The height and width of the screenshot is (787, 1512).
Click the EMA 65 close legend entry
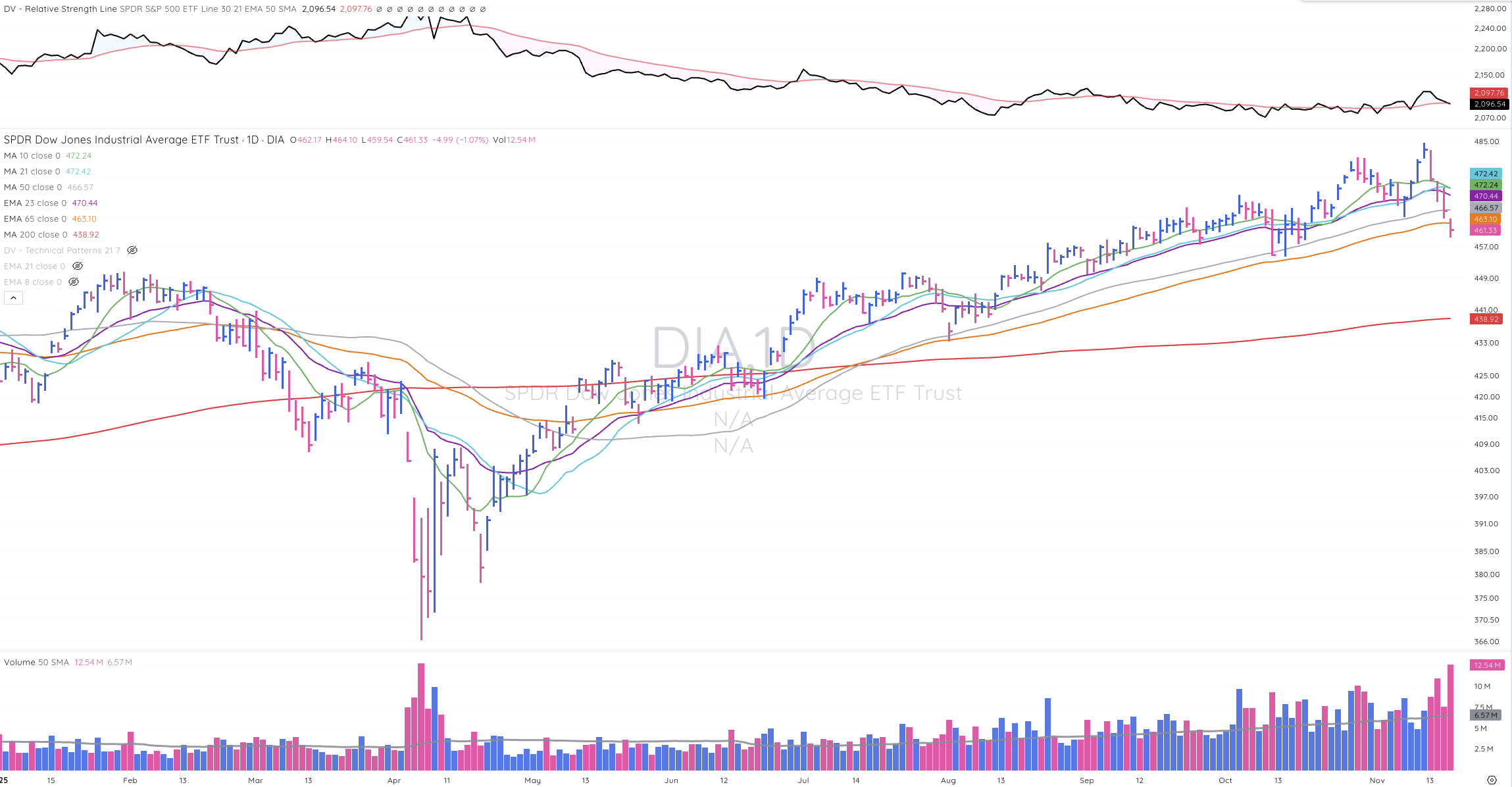click(x=35, y=219)
